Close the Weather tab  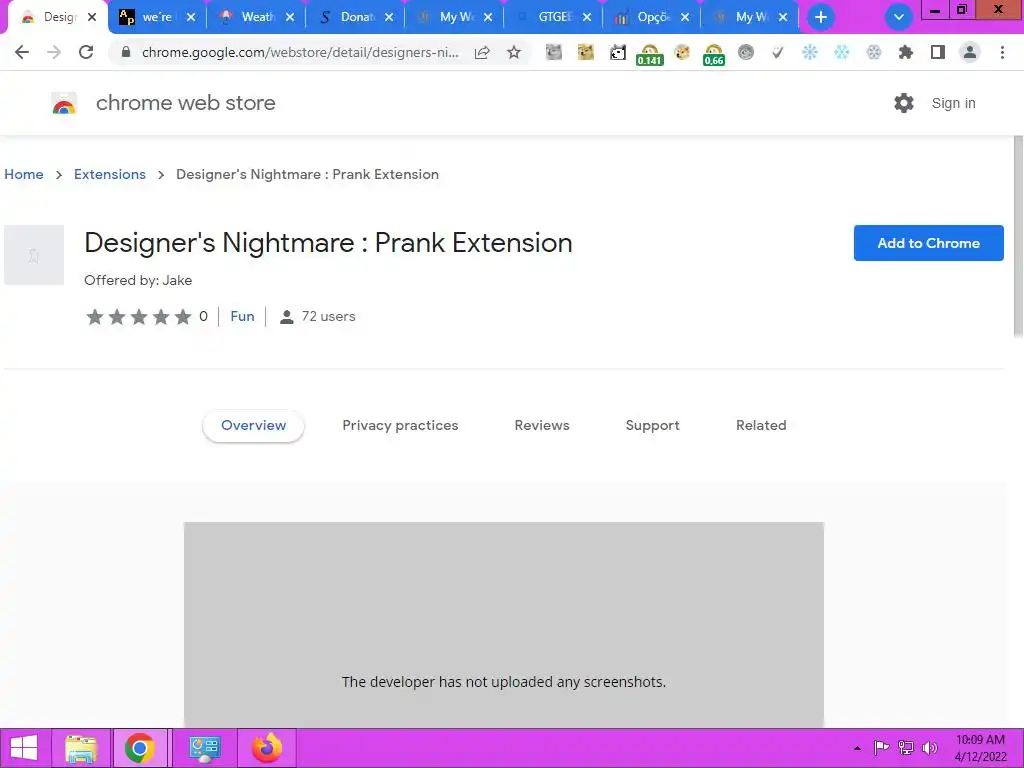click(290, 18)
